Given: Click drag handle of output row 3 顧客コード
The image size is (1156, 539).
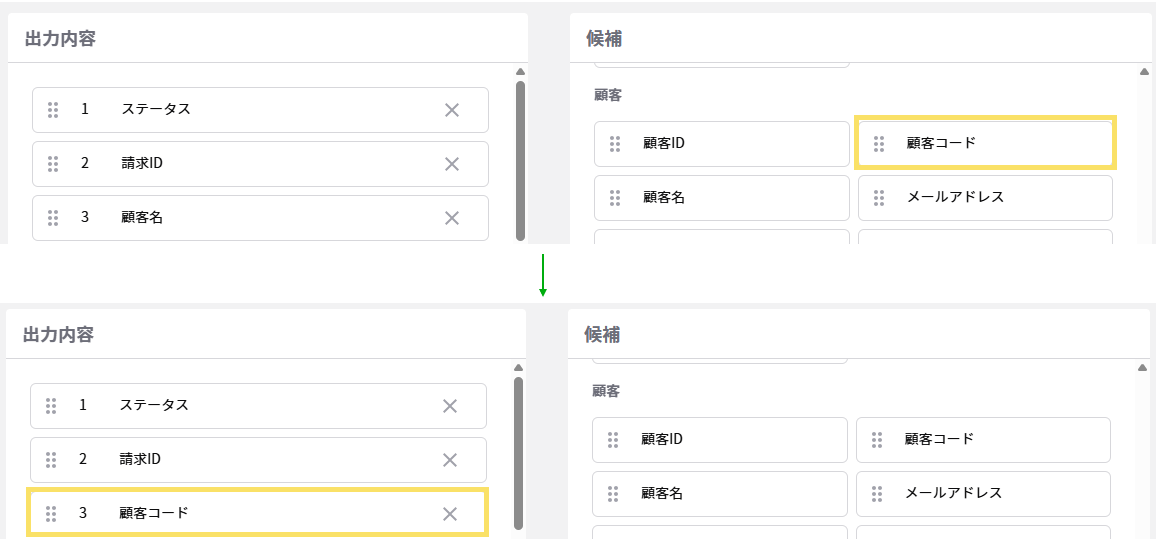Looking at the screenshot, I should coord(51,514).
